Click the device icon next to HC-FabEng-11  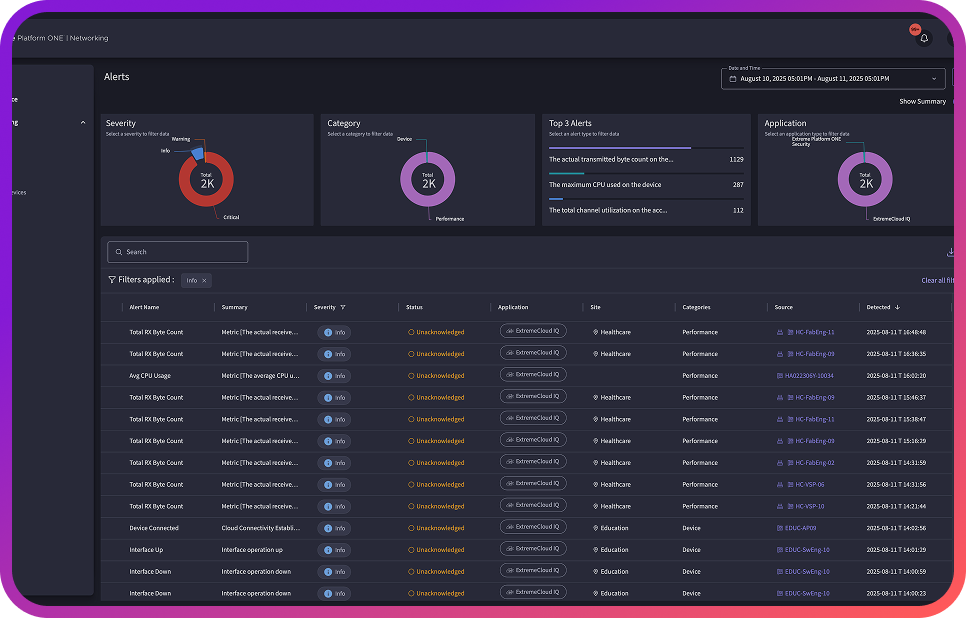(778, 331)
